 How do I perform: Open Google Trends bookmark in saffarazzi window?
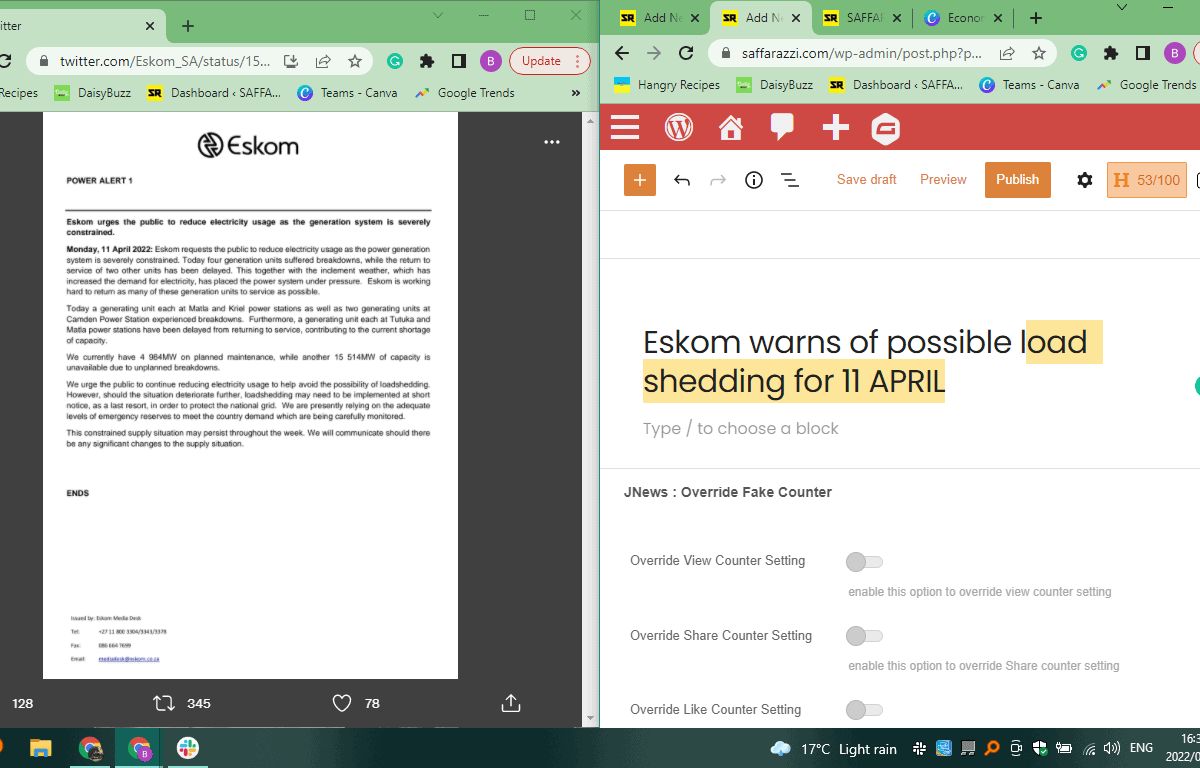pos(1147,85)
